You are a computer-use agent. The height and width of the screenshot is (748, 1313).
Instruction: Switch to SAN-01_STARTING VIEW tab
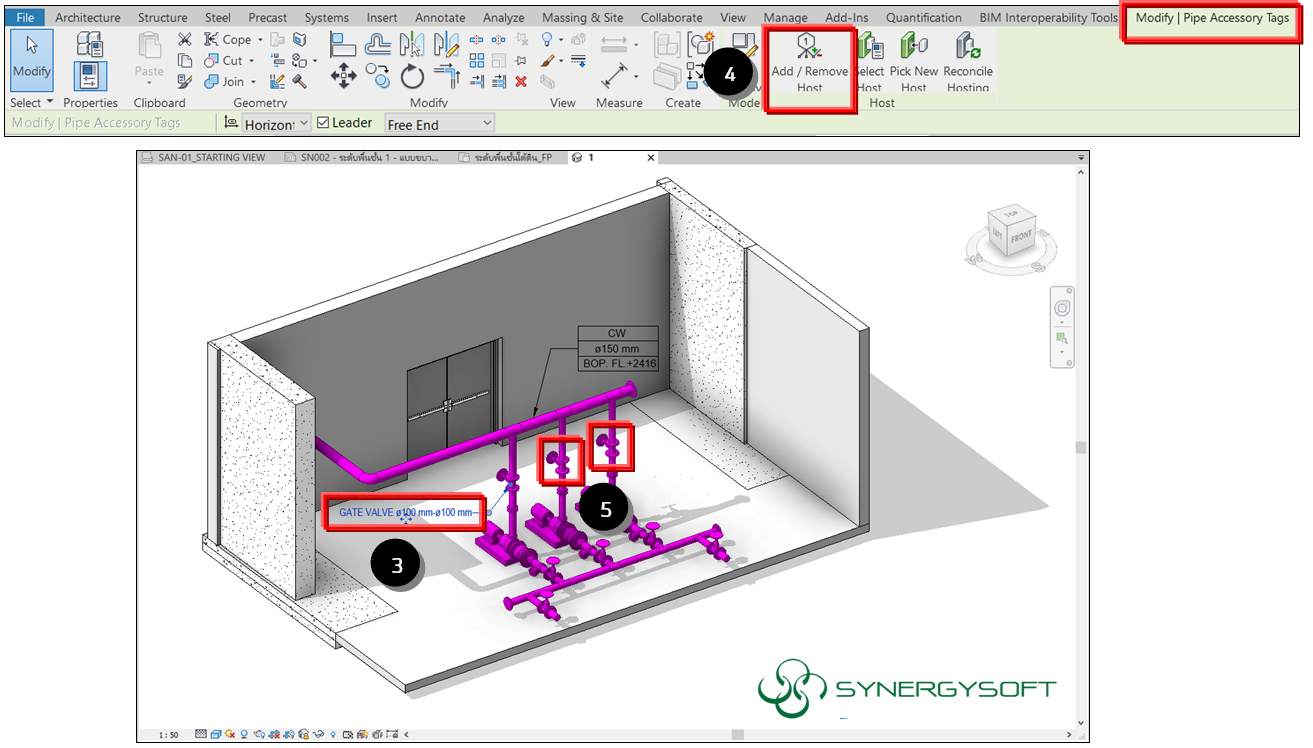[211, 158]
